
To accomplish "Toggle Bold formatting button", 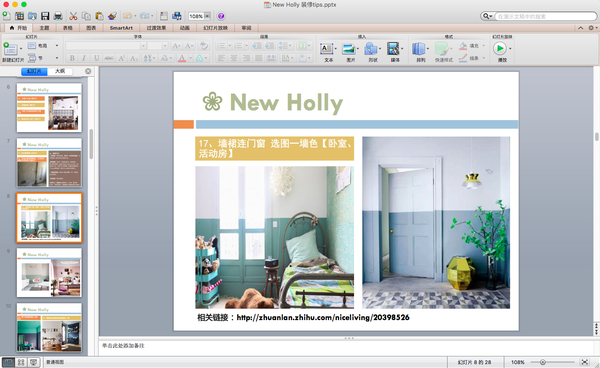I will 72,58.
